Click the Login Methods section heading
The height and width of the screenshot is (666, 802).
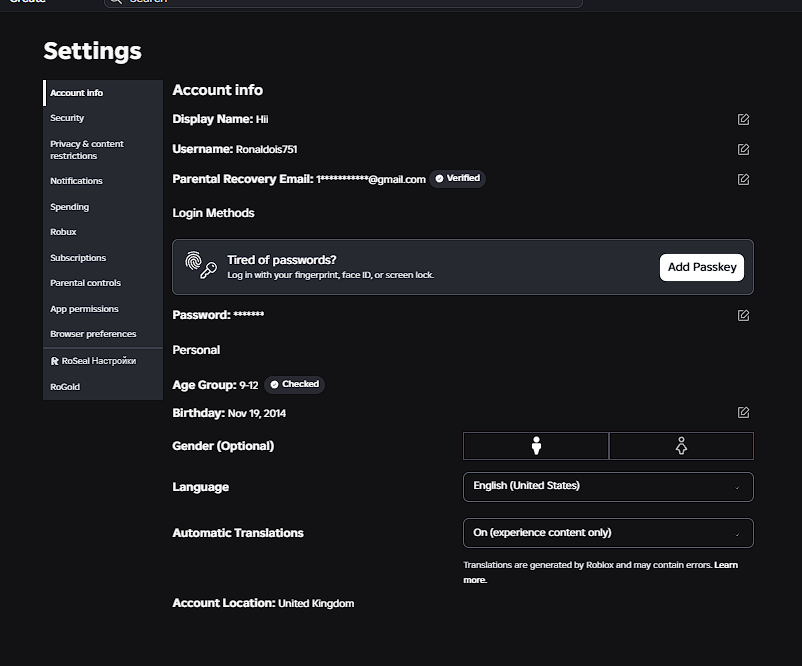click(x=213, y=213)
